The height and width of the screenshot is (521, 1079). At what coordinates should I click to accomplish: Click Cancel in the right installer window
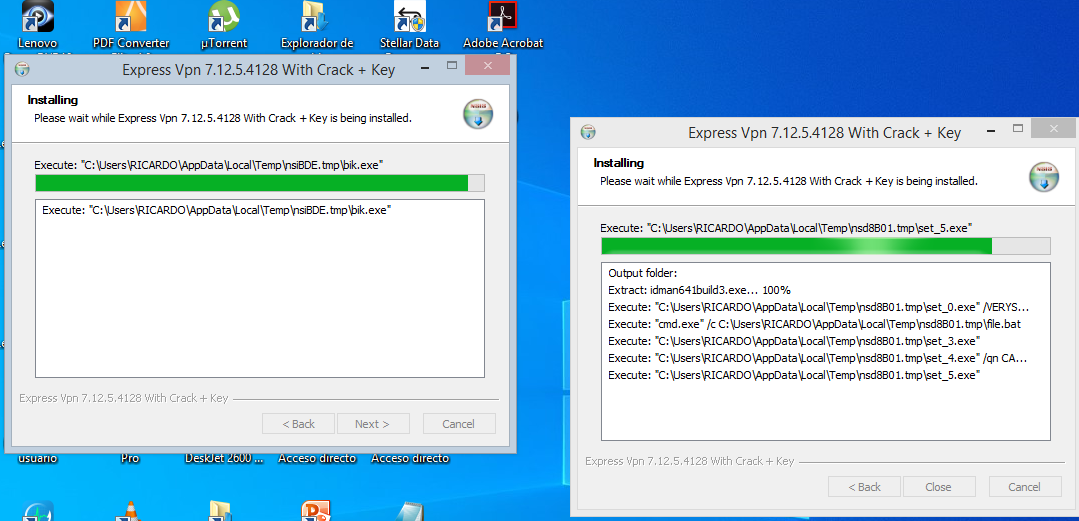click(x=1025, y=487)
